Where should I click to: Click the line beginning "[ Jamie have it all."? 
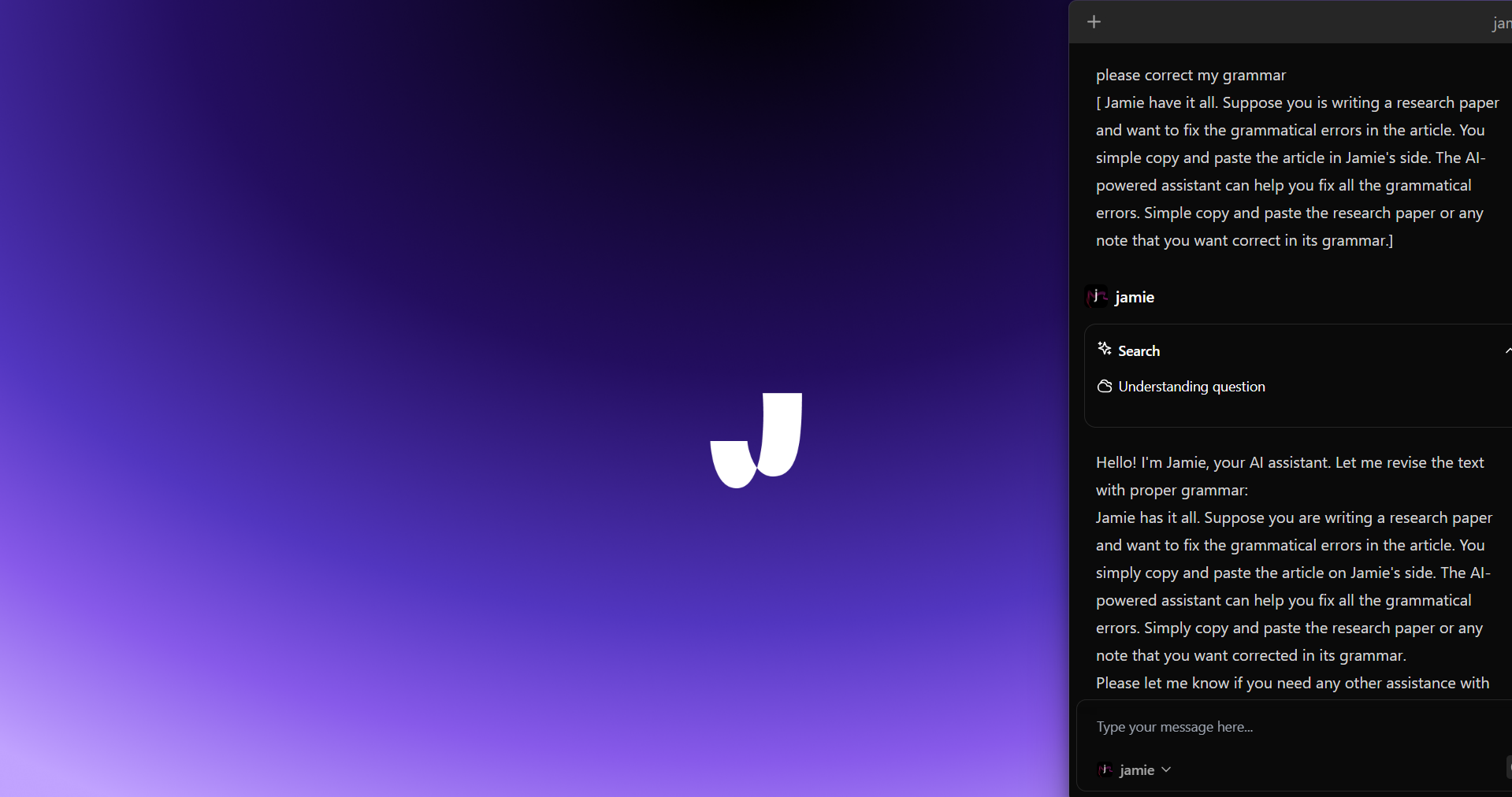click(x=1298, y=103)
